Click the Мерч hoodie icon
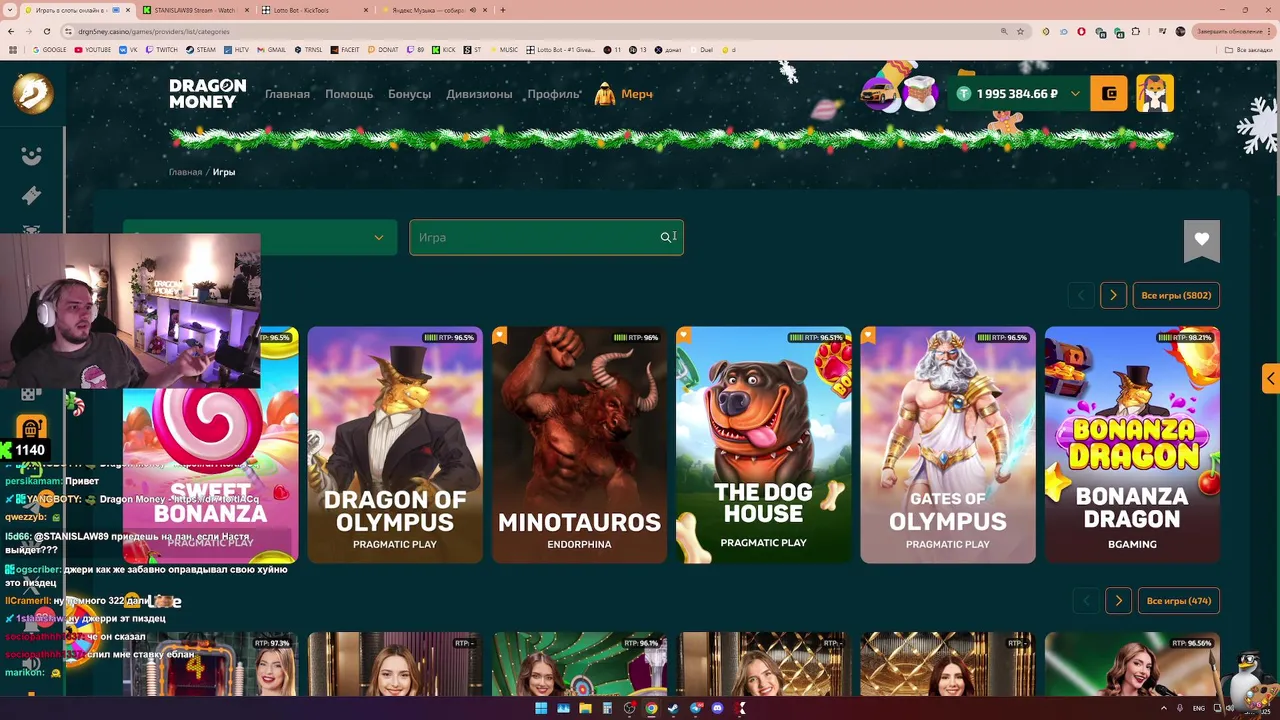Screen dimensions: 1280x720 [x=605, y=94]
